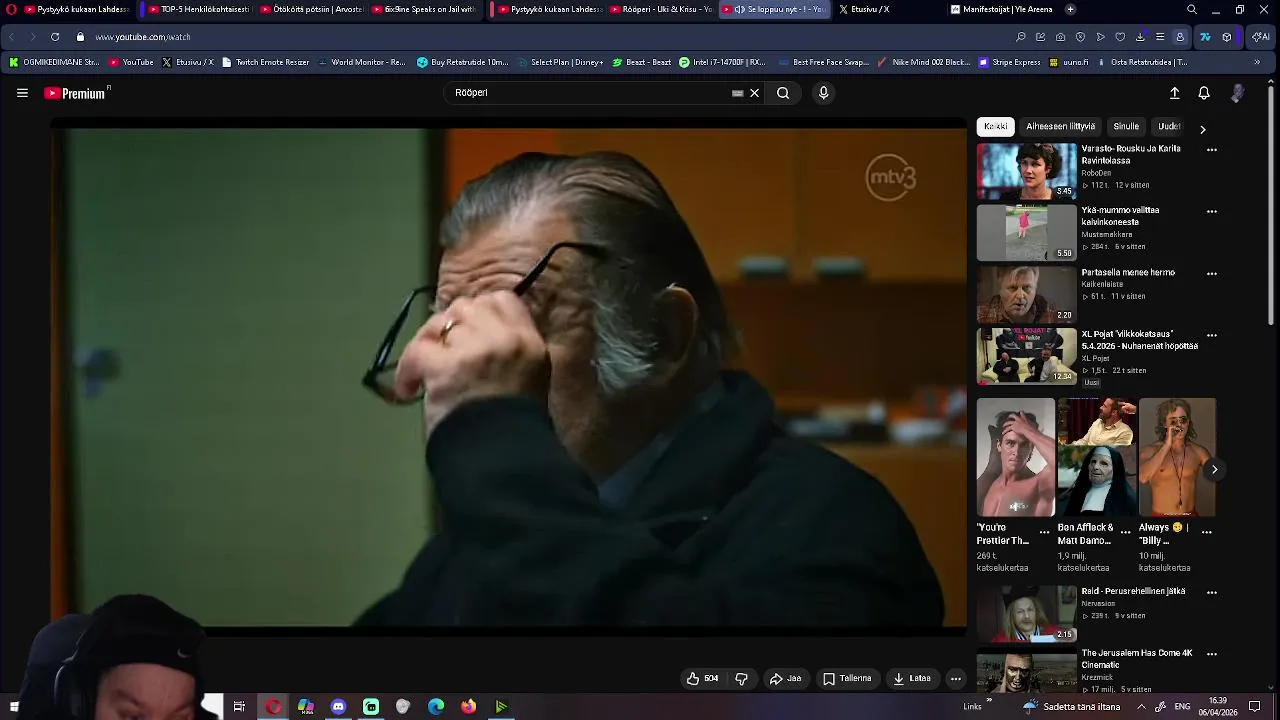
Task: Open the ad blocker shield icon
Action: pyautogui.click(x=1080, y=37)
